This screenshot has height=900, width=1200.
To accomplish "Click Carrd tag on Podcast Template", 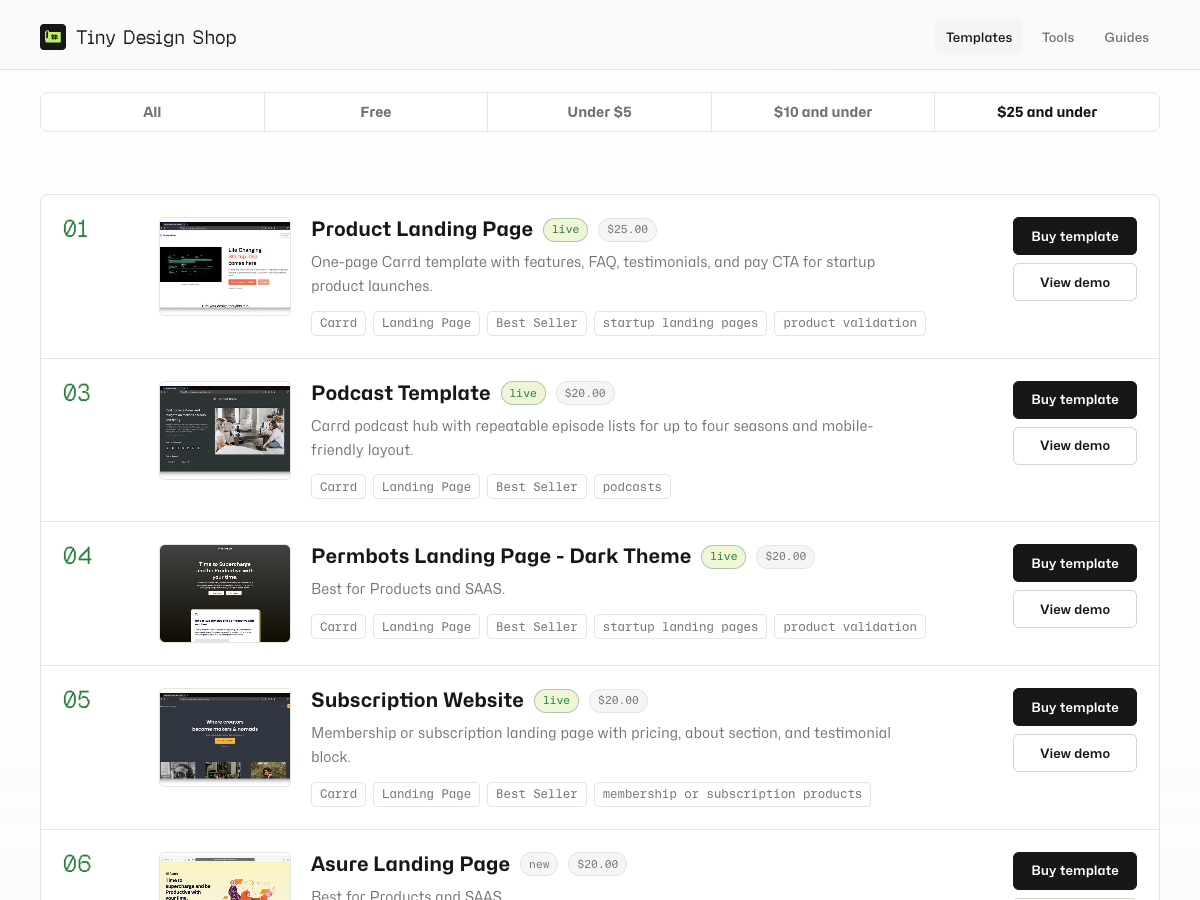I will (339, 487).
